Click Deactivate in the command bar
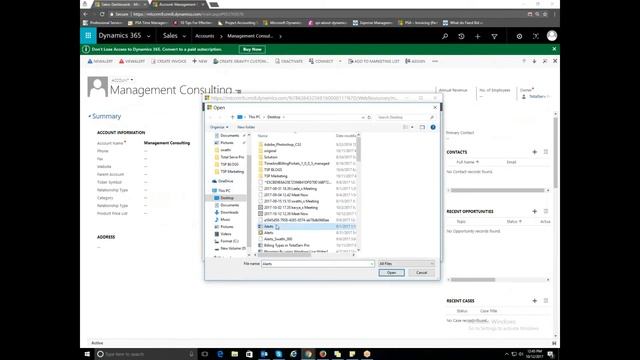 point(289,61)
